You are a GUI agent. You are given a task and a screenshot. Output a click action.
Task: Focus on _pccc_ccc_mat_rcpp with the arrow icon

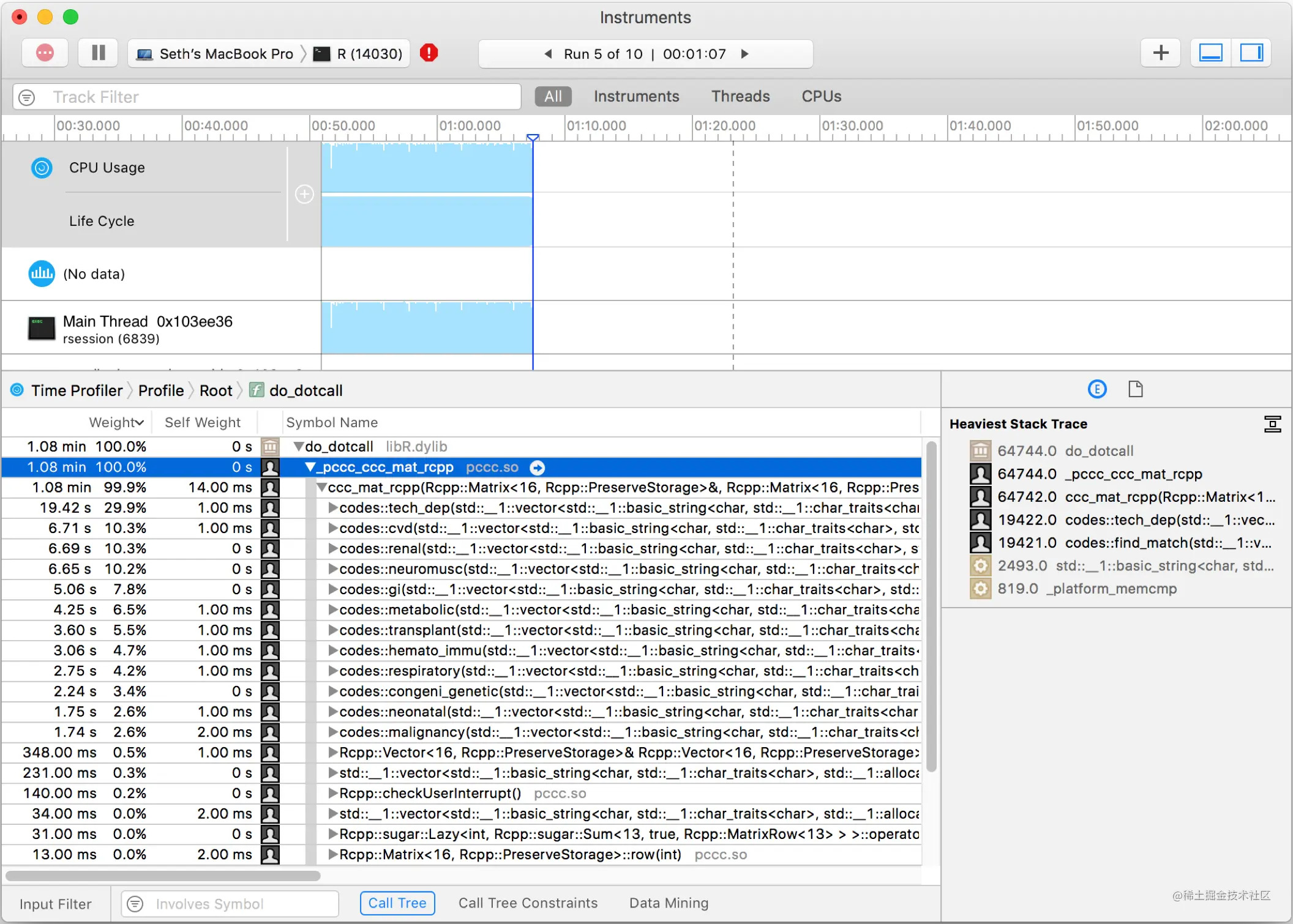tap(537, 468)
